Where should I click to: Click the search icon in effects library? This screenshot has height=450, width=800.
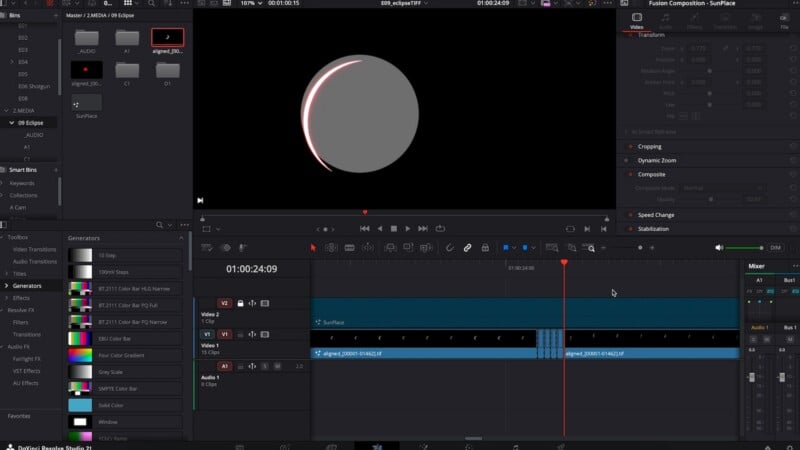tap(159, 225)
